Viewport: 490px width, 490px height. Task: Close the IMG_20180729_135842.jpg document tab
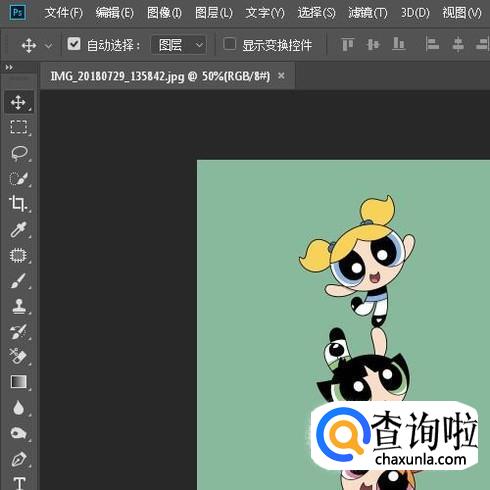tap(281, 76)
